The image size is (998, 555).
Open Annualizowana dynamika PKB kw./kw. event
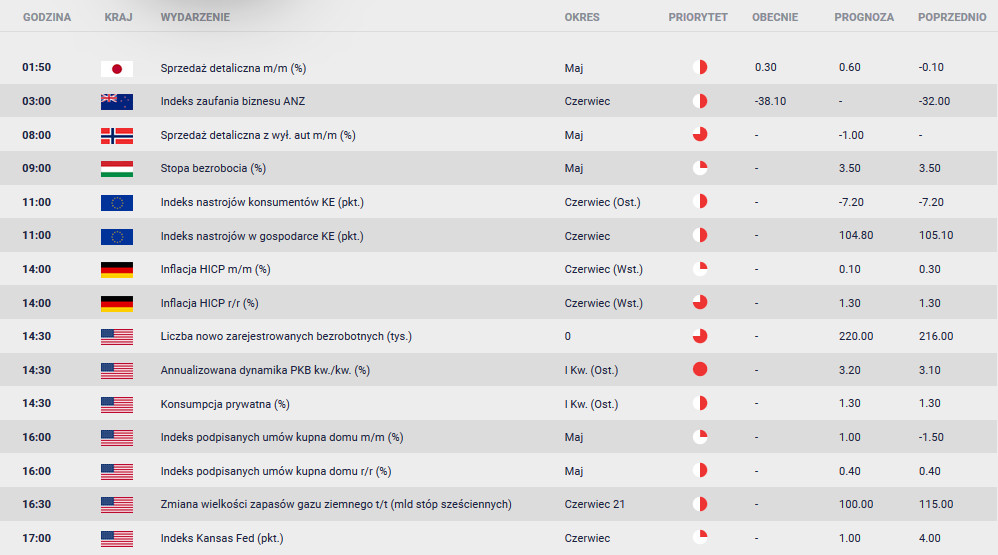[x=265, y=370]
